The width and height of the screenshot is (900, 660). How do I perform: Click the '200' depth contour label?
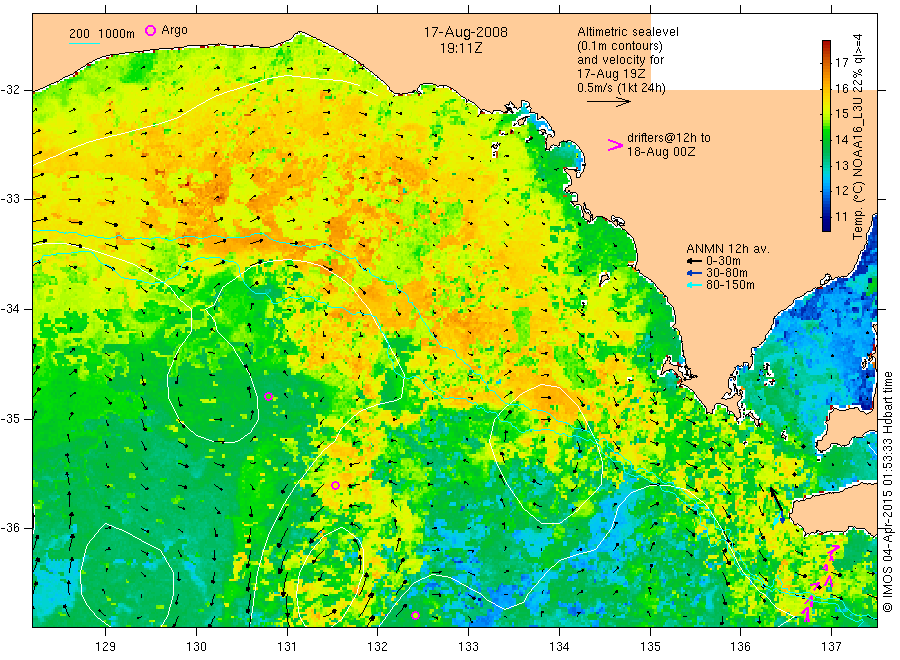tap(79, 33)
